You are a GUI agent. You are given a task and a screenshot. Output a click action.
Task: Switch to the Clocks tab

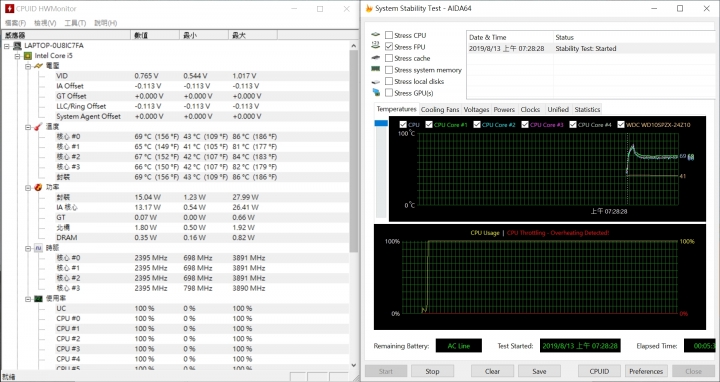[x=530, y=109]
